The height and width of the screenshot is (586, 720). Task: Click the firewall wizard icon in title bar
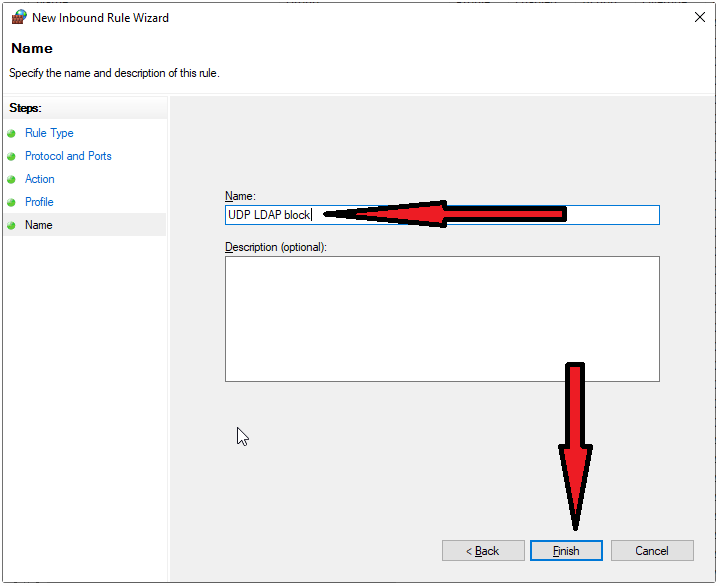(18, 17)
